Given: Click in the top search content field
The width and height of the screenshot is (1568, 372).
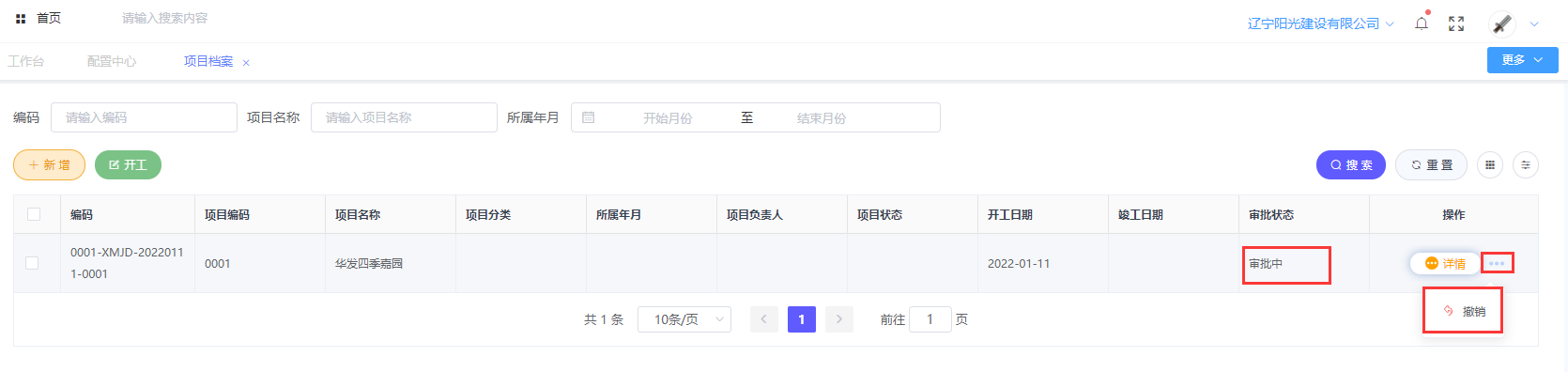Looking at the screenshot, I should 165,18.
